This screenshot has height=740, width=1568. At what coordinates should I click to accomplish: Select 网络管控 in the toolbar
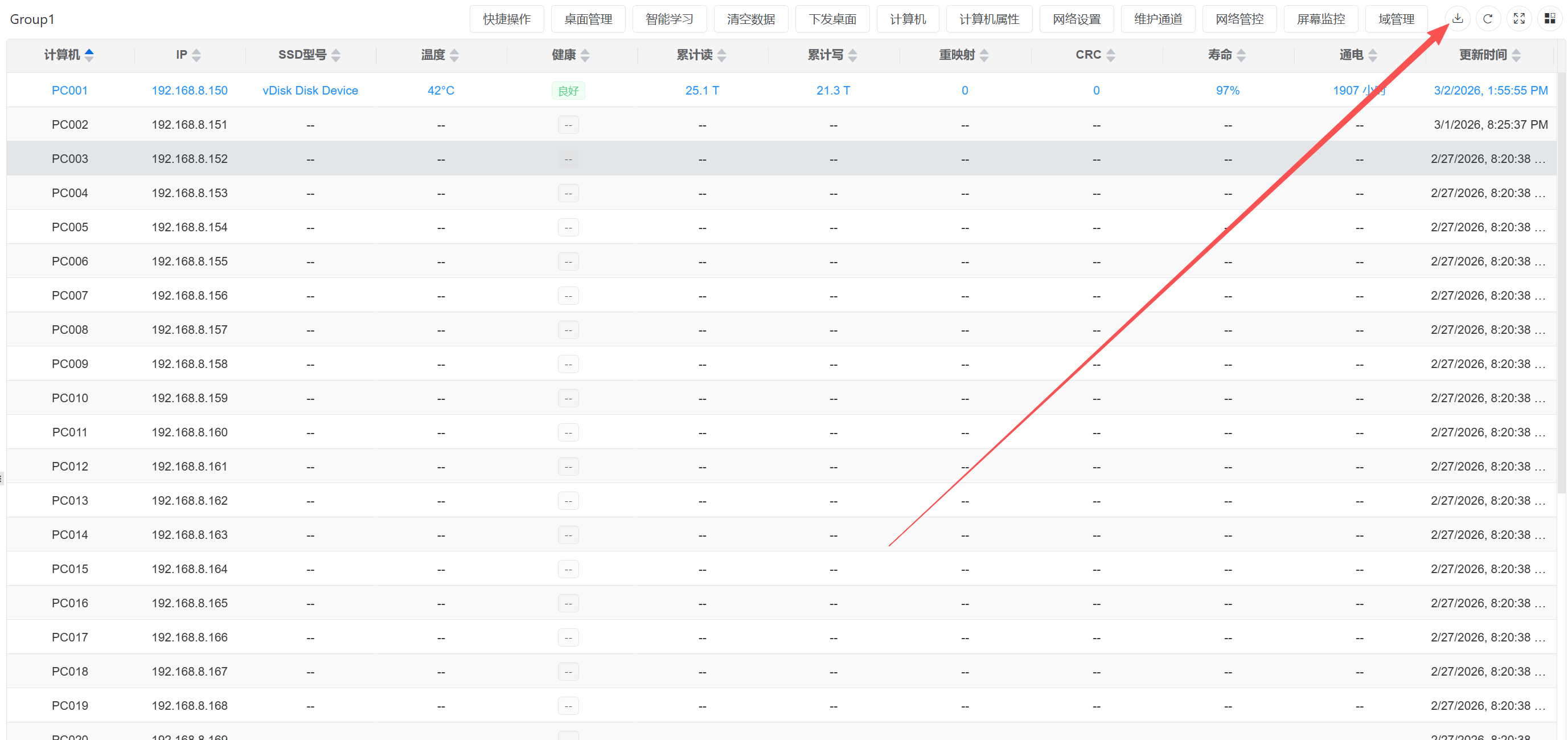1239,19
